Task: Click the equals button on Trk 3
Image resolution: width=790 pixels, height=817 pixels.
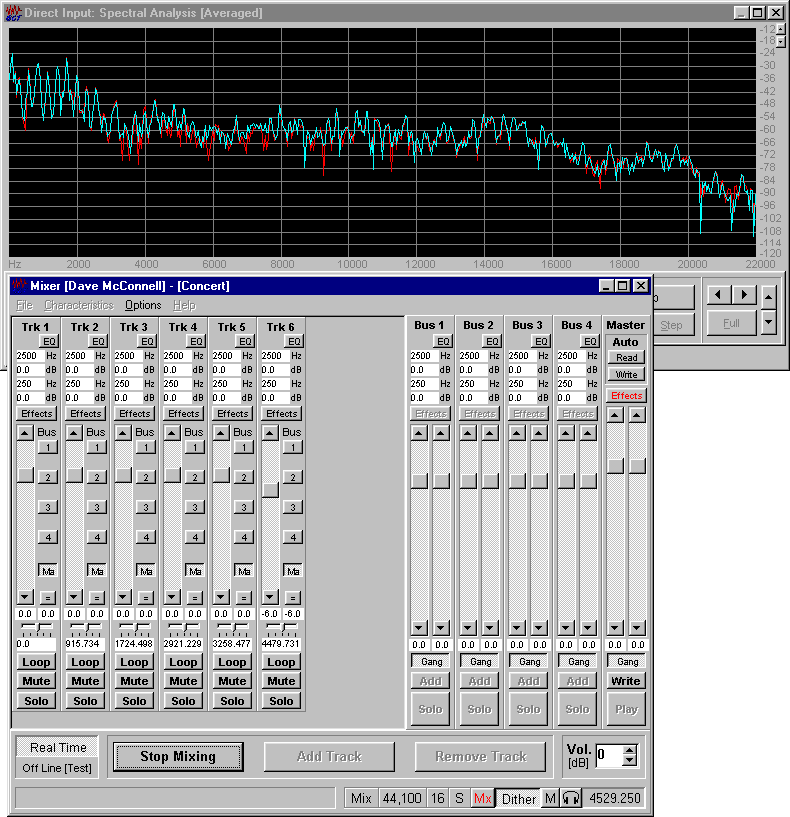Action: click(145, 597)
